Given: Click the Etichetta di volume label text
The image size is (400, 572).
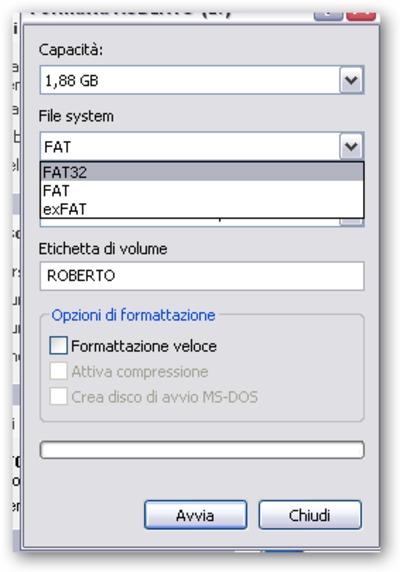Looking at the screenshot, I should coord(103,249).
